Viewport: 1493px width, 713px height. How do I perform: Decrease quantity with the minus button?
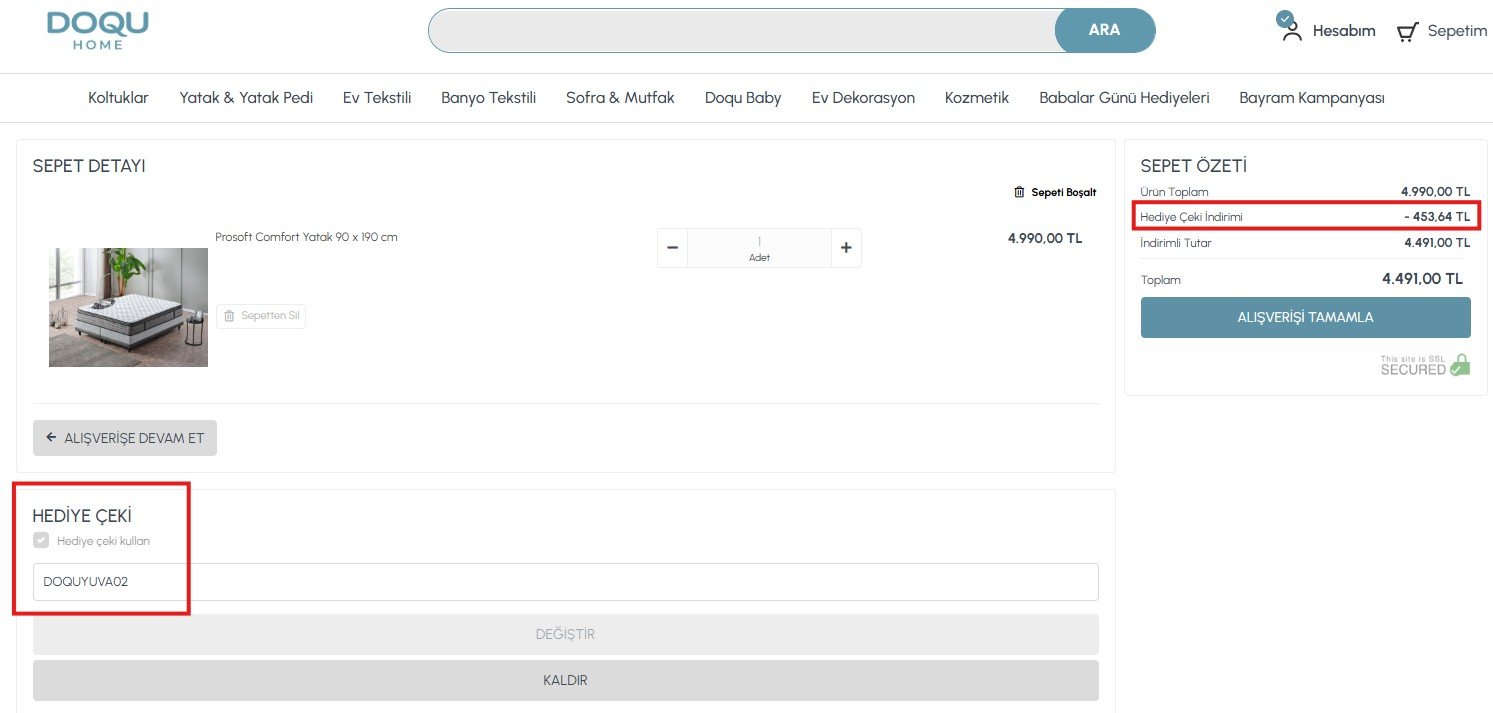point(673,248)
